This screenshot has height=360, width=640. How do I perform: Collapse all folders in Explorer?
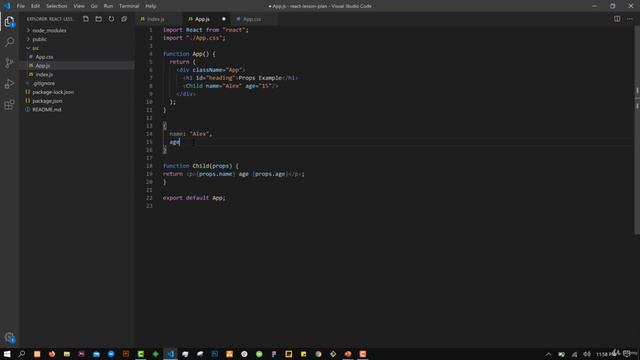point(124,19)
